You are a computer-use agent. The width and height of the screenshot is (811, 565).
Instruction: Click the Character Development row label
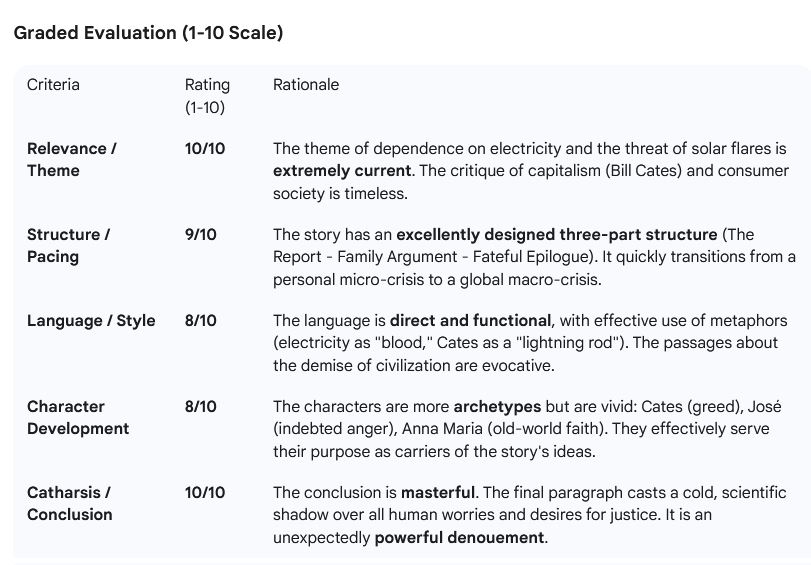78,417
